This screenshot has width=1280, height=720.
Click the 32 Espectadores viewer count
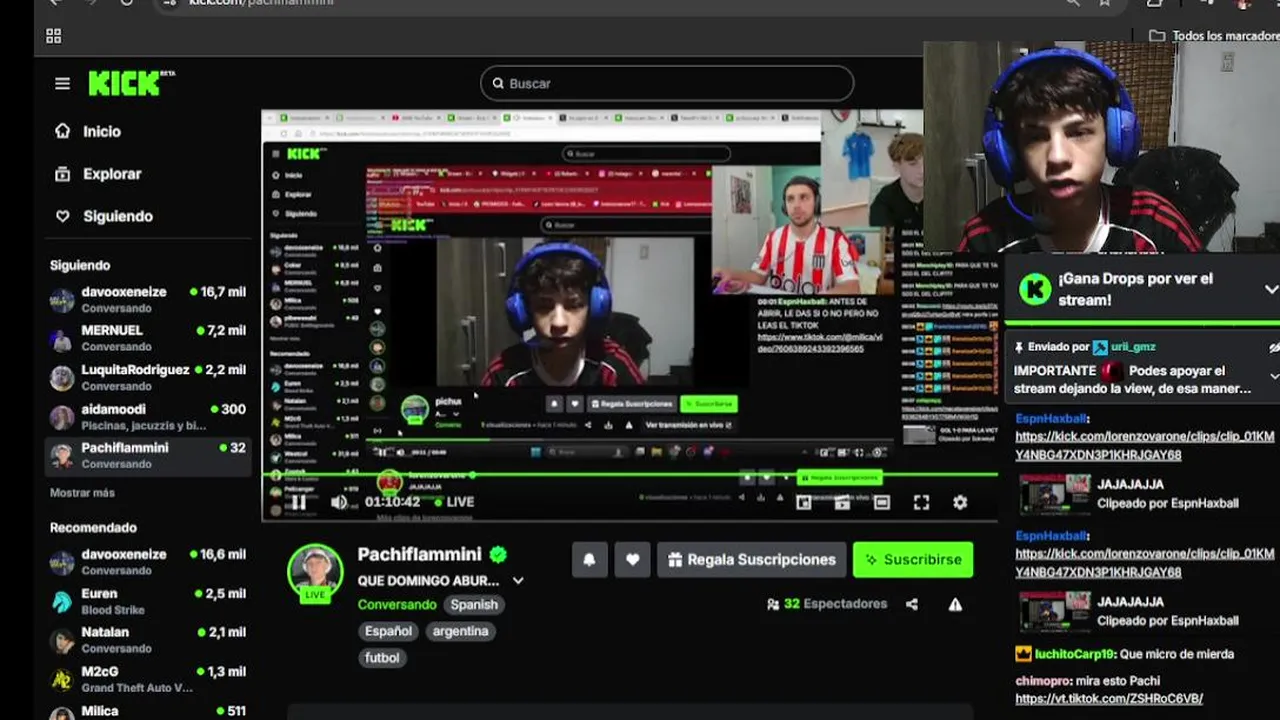point(827,604)
